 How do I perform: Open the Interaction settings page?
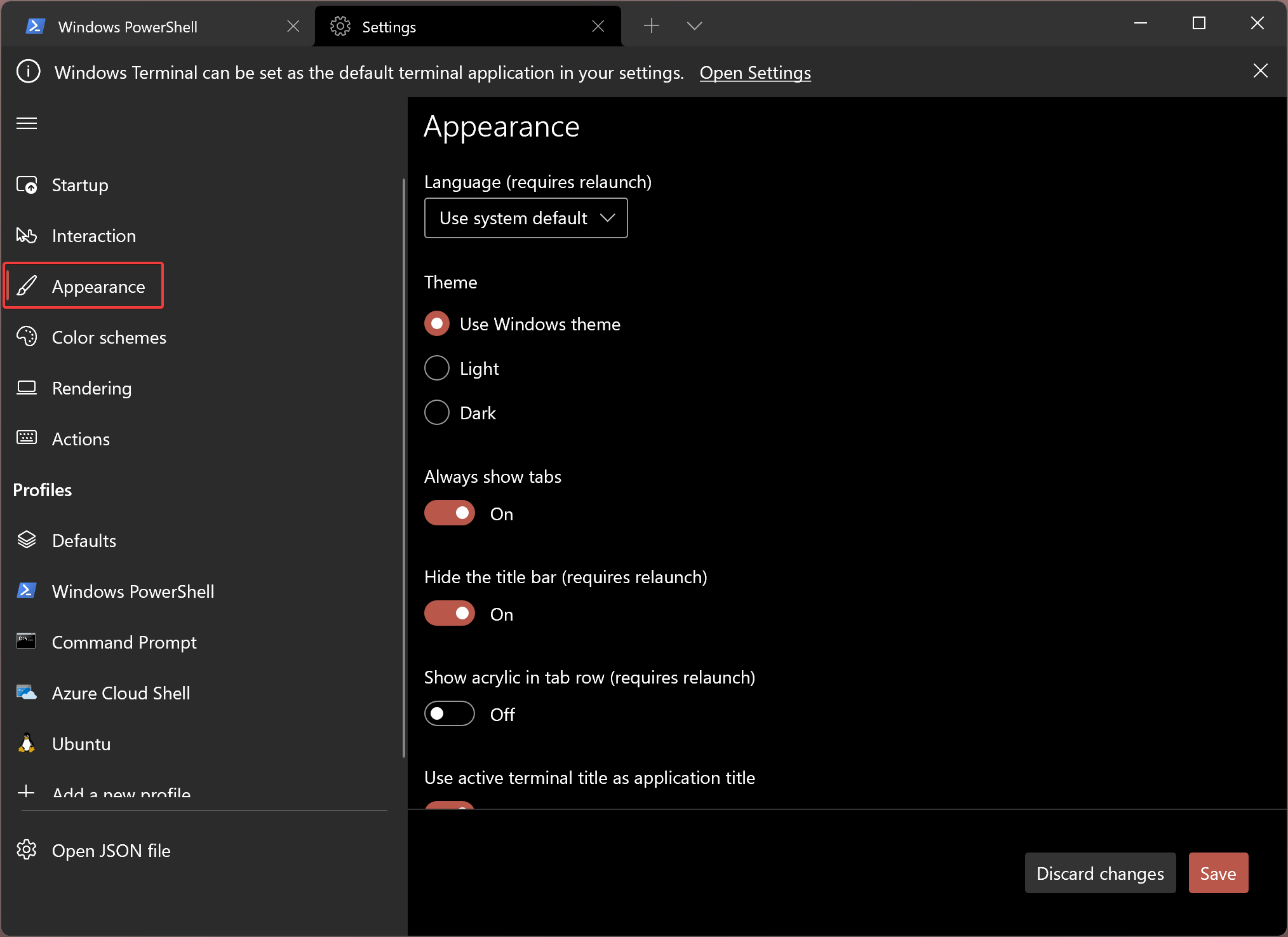coord(202,236)
